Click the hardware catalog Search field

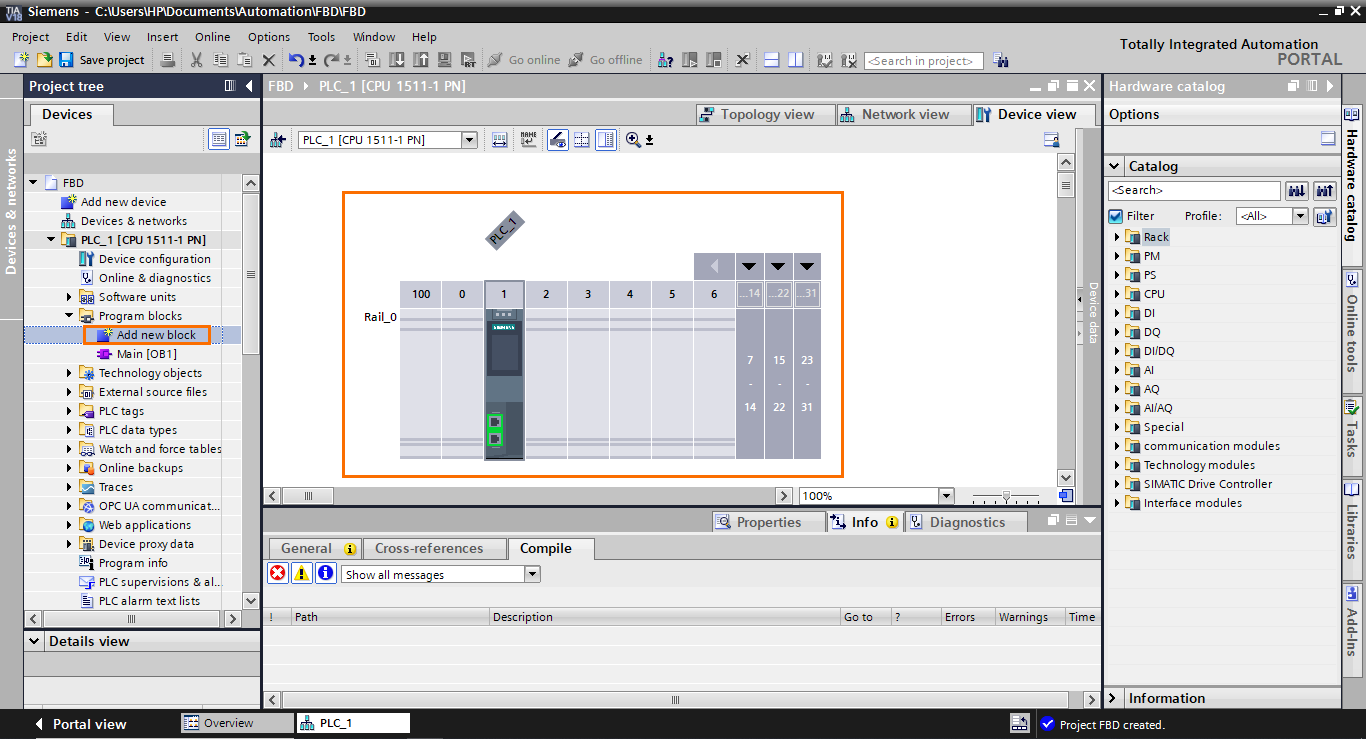[x=1194, y=190]
